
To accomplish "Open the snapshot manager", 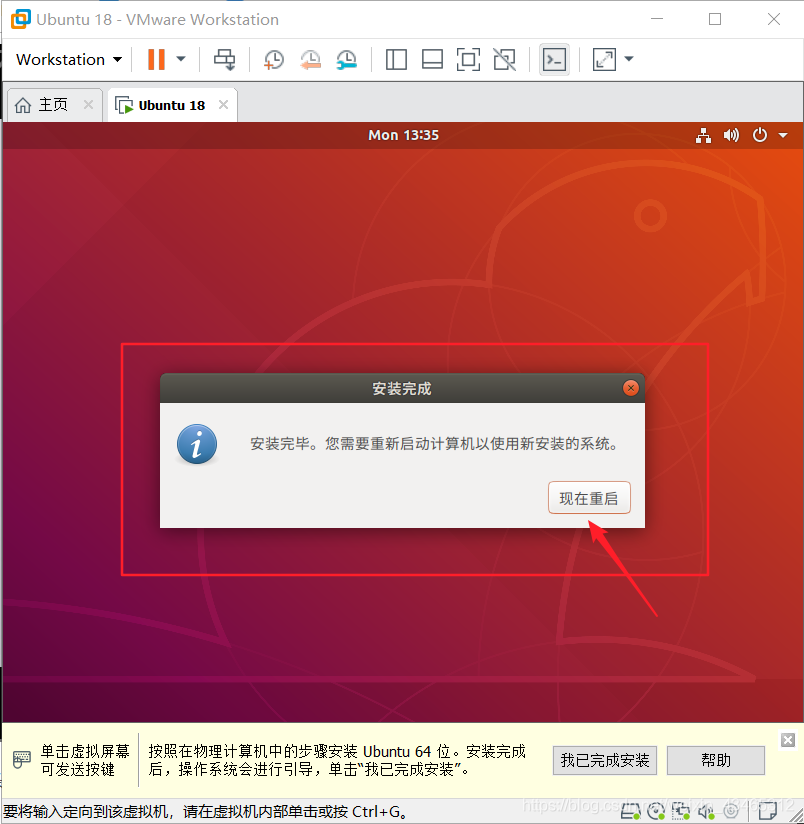I will 346,59.
